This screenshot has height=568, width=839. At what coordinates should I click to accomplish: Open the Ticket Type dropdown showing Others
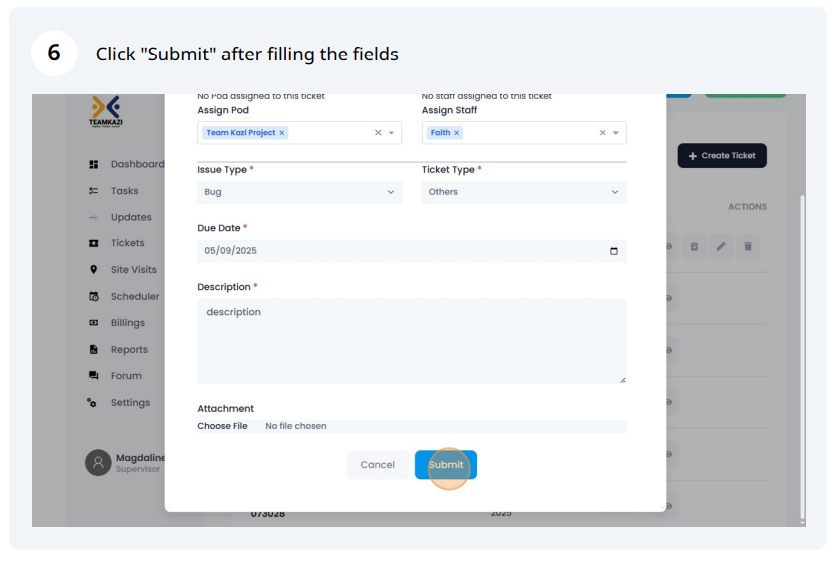tap(524, 192)
